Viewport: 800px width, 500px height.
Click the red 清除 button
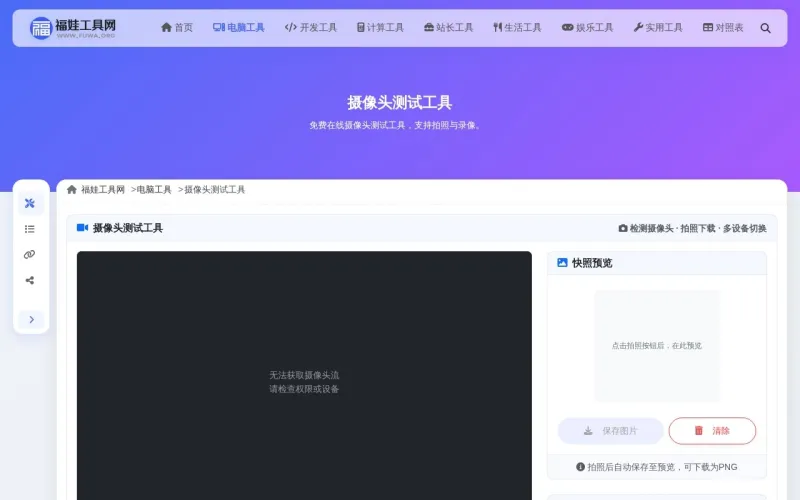[x=712, y=431]
